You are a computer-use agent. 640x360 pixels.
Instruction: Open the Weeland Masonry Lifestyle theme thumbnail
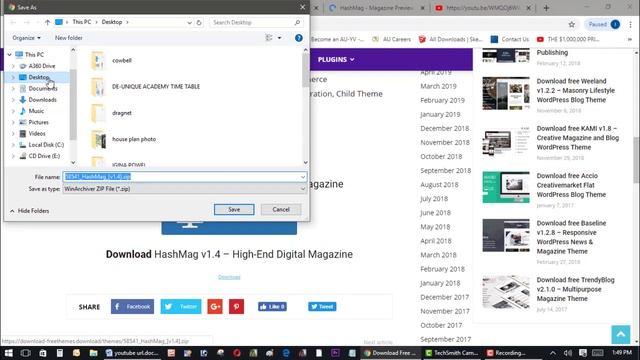tap(506, 93)
